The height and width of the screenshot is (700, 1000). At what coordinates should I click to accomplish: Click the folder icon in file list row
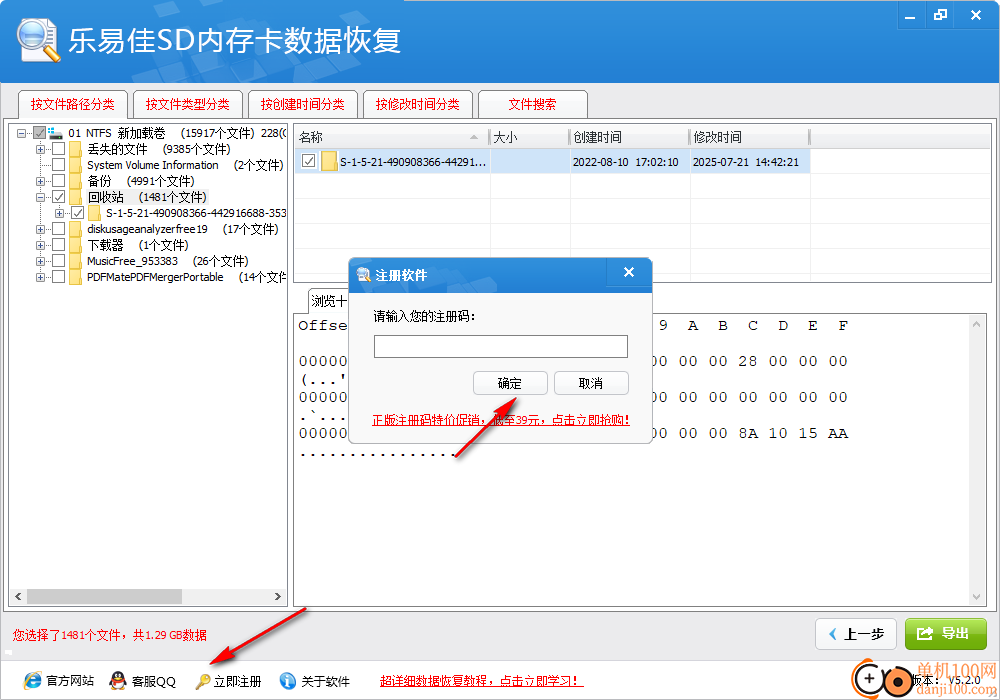(x=329, y=161)
